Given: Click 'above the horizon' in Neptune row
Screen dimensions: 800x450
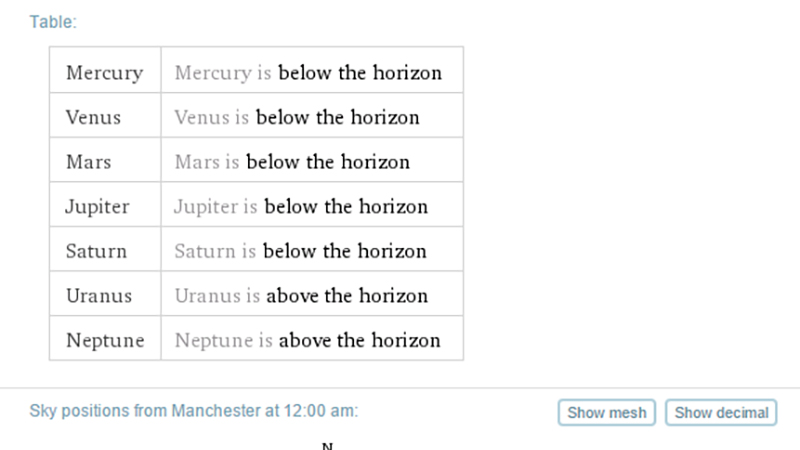Looking at the screenshot, I should [360, 340].
